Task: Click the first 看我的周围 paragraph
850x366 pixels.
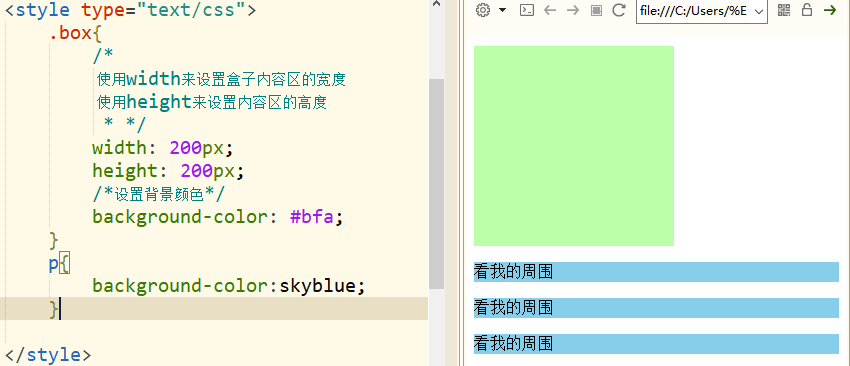Action: (656, 272)
